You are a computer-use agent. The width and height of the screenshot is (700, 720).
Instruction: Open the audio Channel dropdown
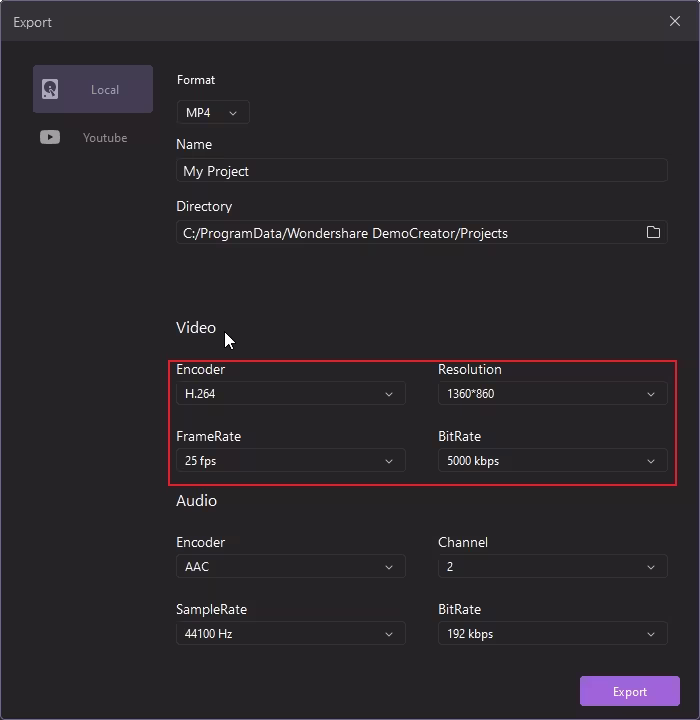(x=552, y=567)
